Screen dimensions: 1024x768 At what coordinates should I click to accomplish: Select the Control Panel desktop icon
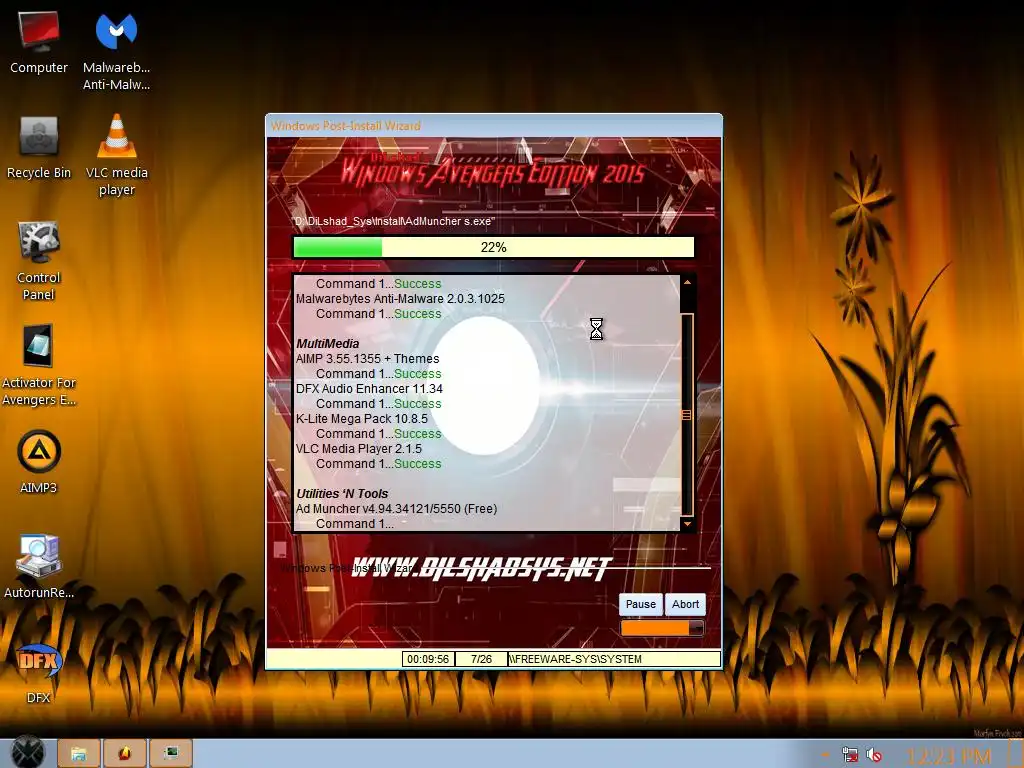pos(39,261)
